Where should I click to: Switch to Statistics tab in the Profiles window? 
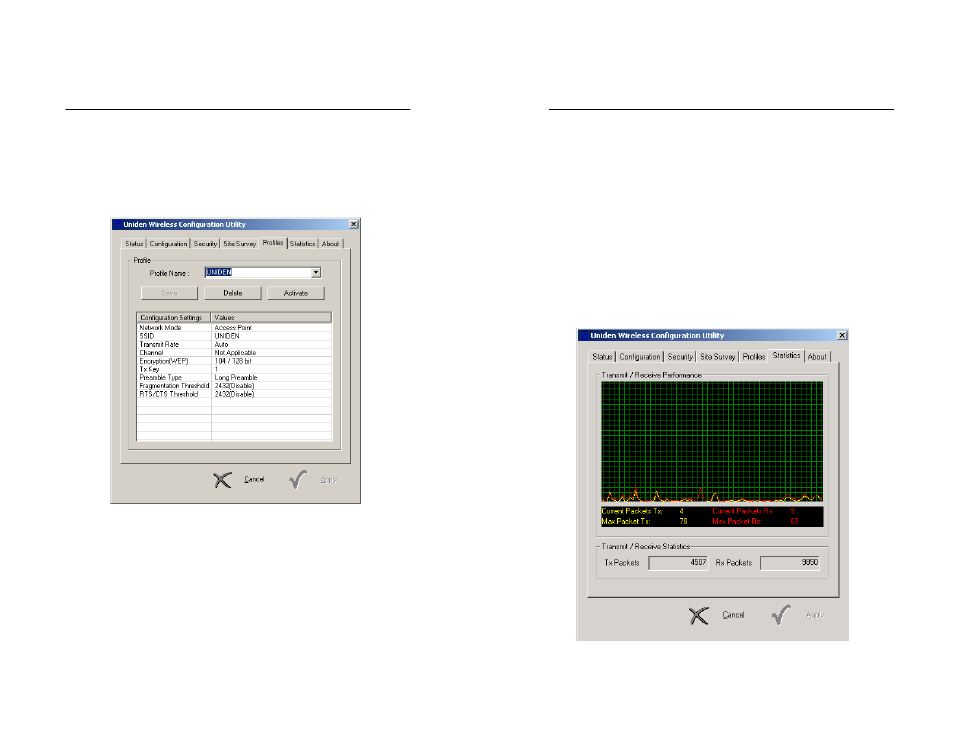tap(302, 244)
